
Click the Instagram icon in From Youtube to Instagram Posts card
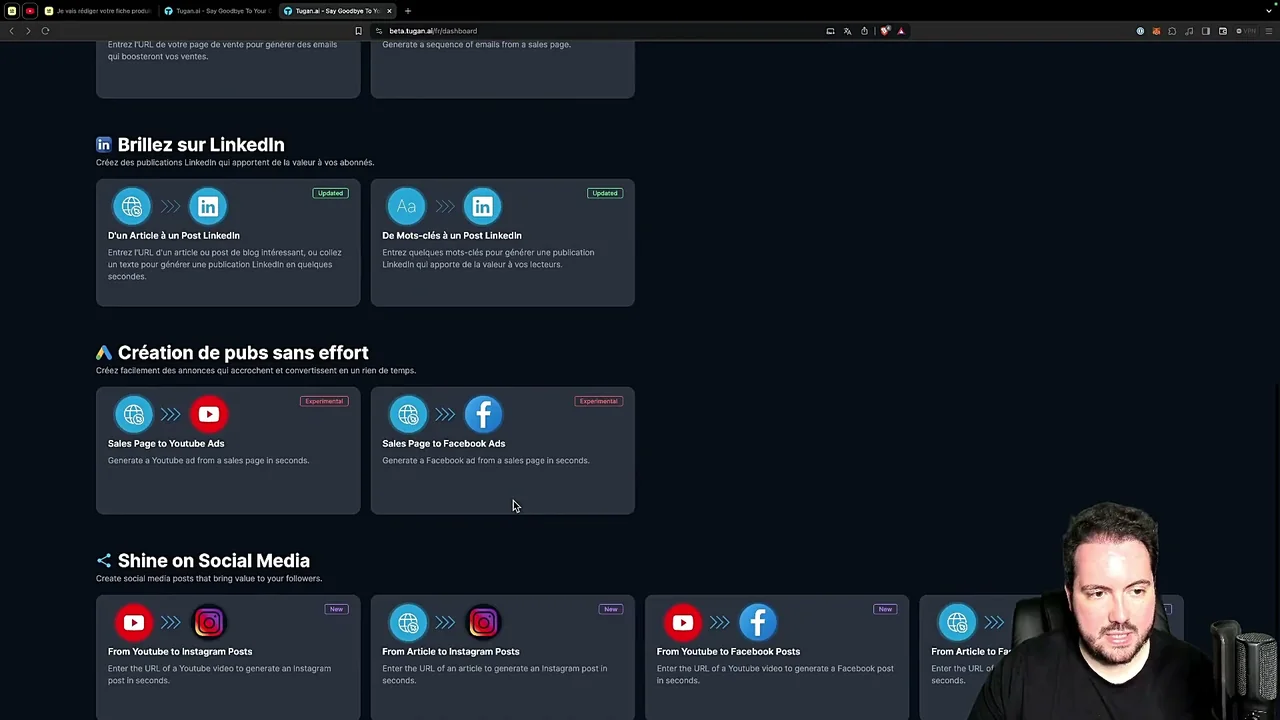tap(209, 622)
